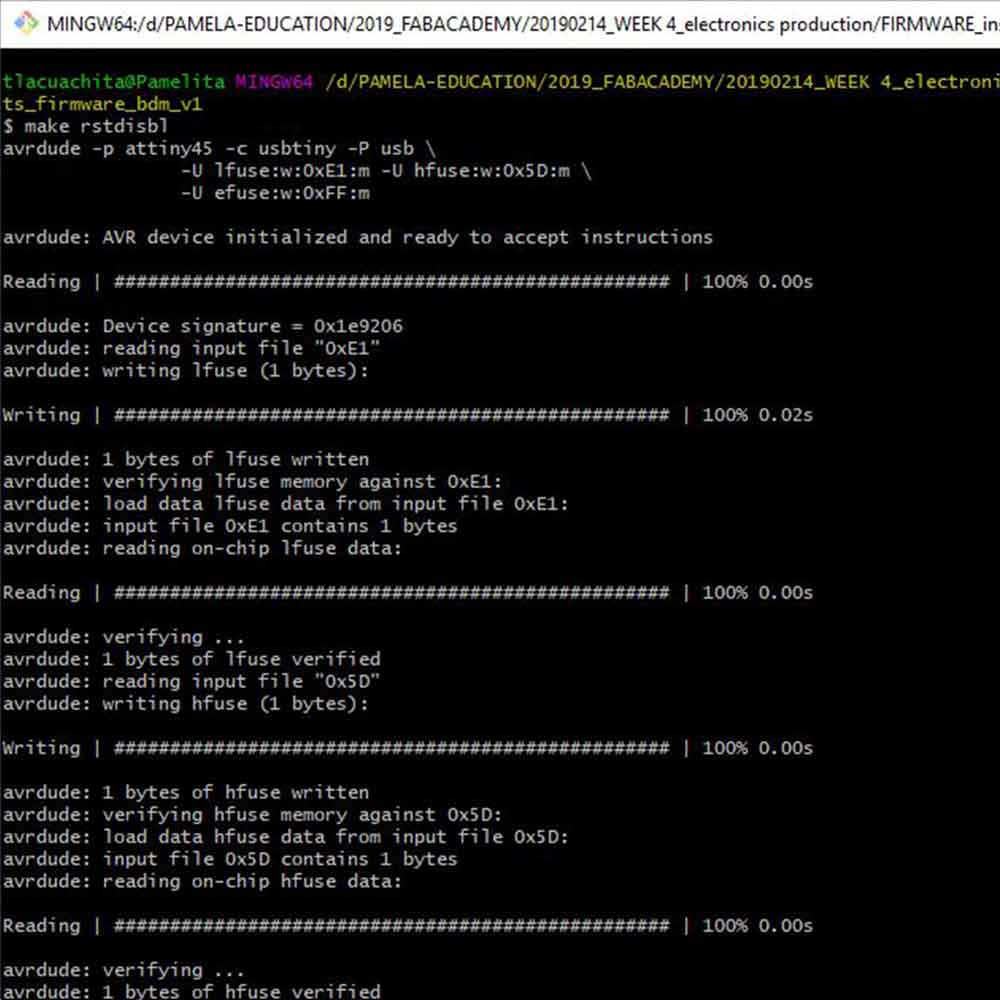Click 'verifying hfuse memory against 0x5D:' line

[x=253, y=814]
